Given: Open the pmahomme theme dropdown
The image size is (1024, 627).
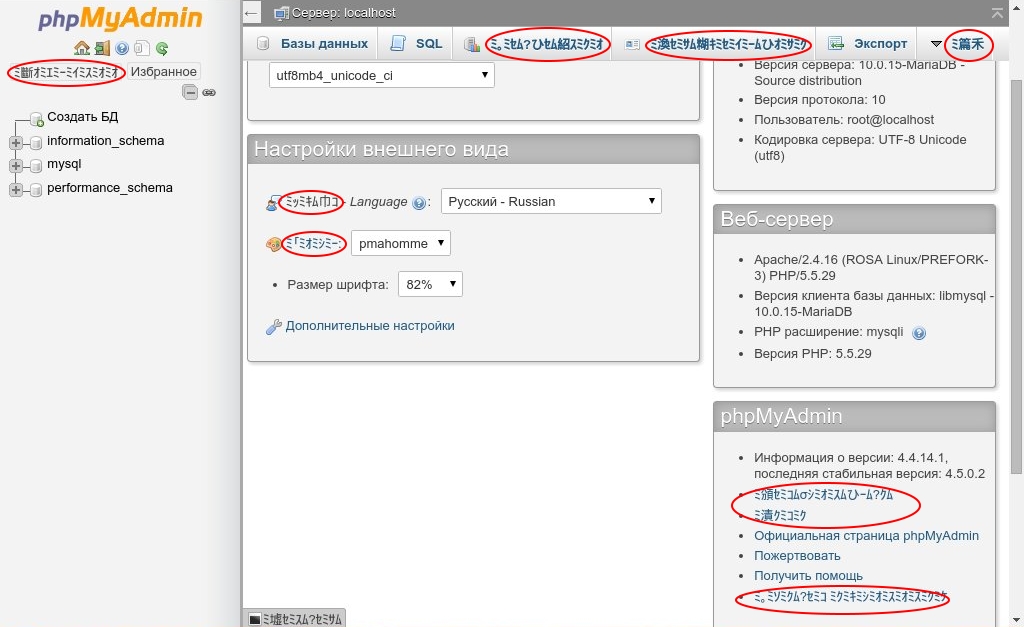Looking at the screenshot, I should click(x=401, y=243).
